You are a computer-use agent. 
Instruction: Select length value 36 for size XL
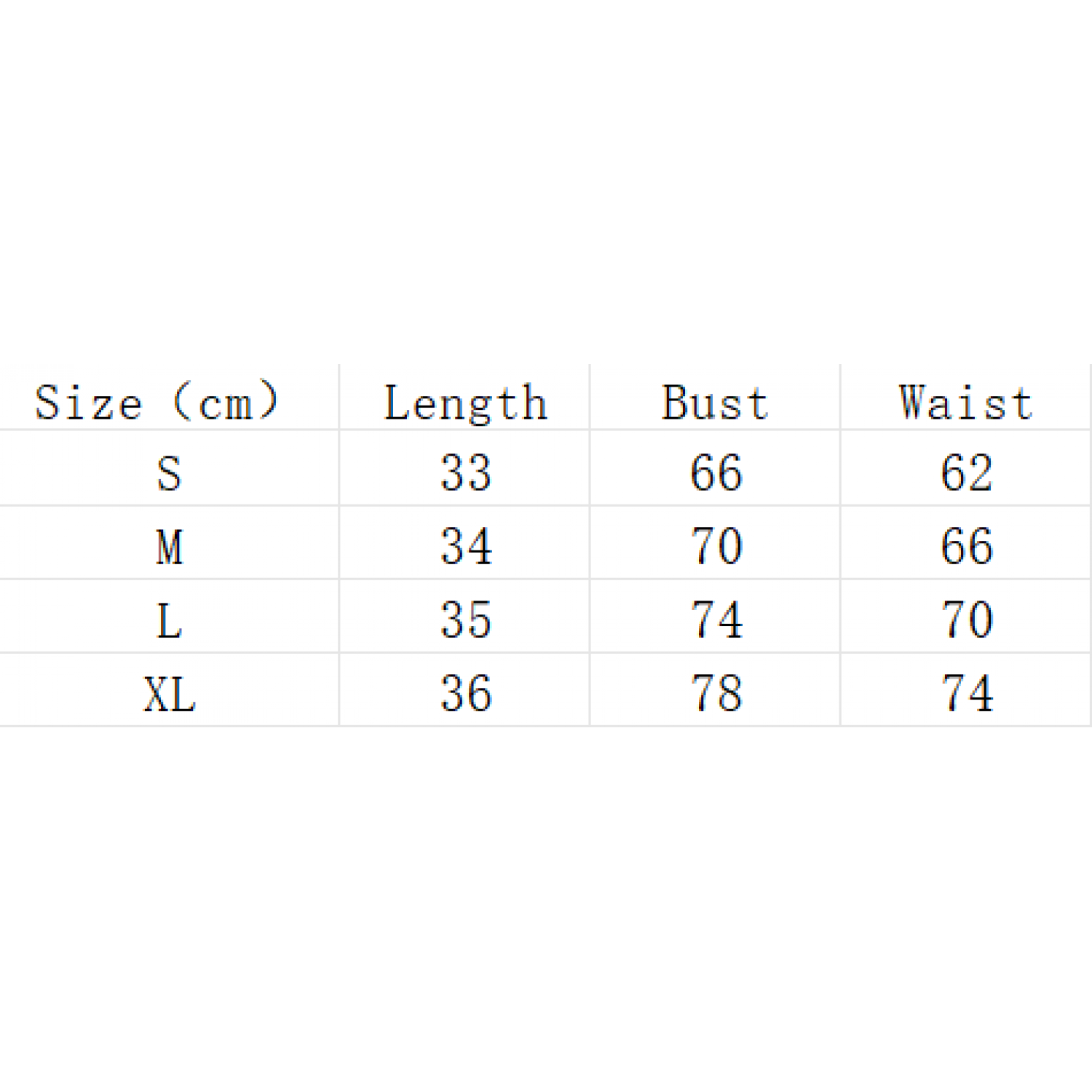tap(466, 694)
